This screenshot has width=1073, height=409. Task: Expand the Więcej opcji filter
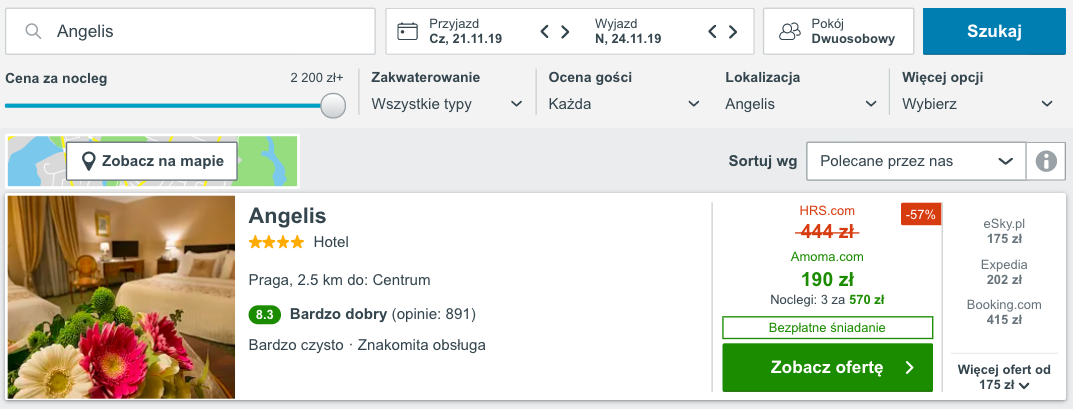click(x=977, y=103)
